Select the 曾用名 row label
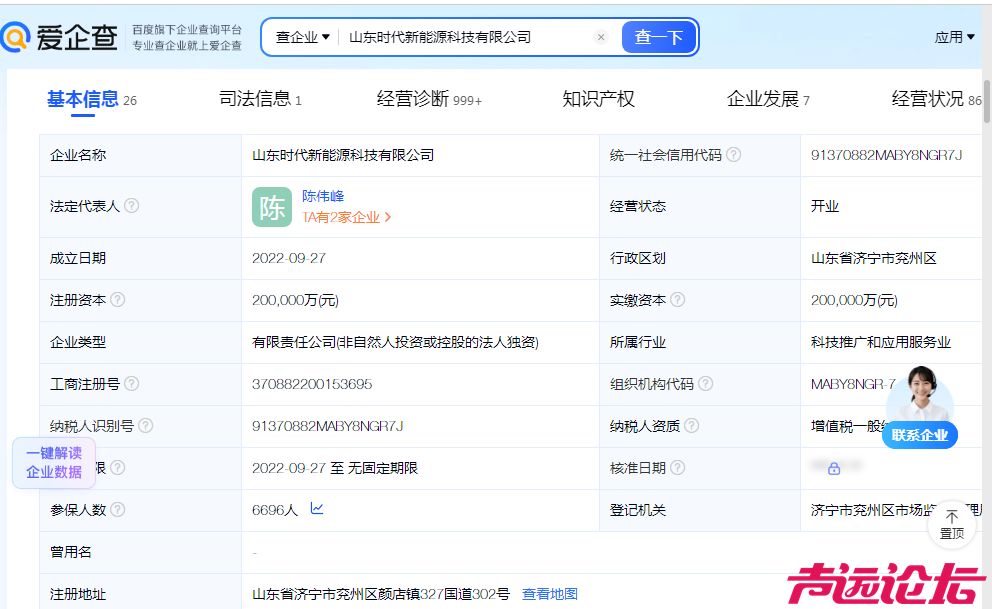992x609 pixels. coord(71,552)
